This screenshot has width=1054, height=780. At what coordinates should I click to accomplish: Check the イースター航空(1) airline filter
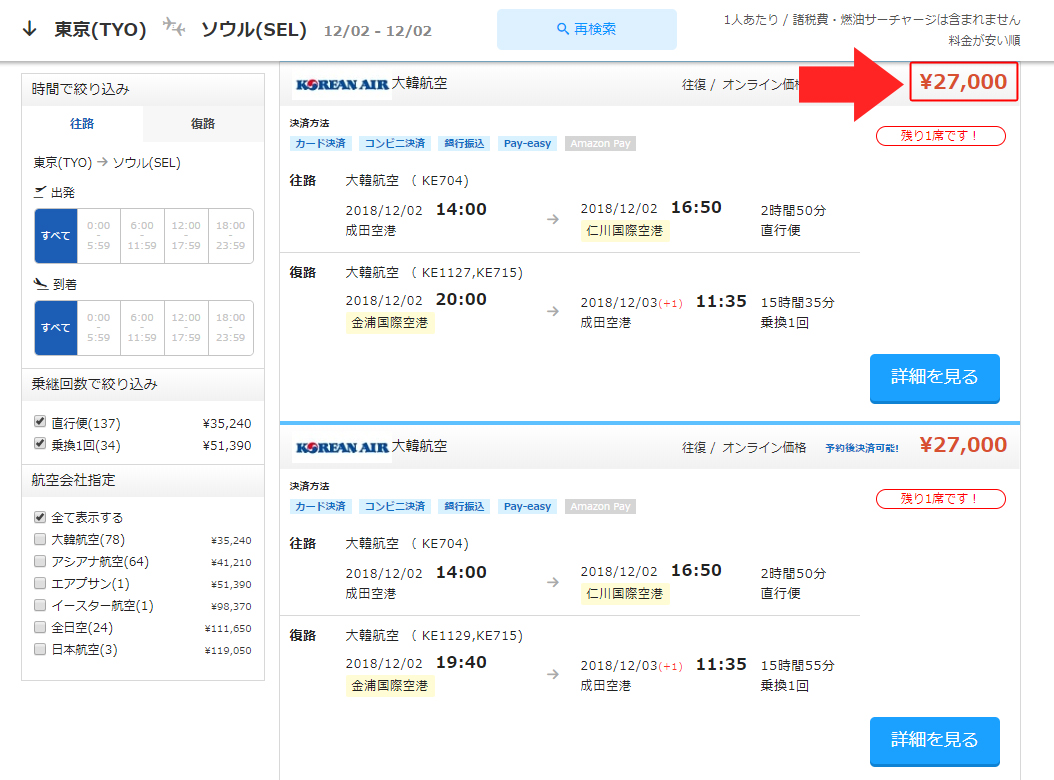click(x=40, y=605)
